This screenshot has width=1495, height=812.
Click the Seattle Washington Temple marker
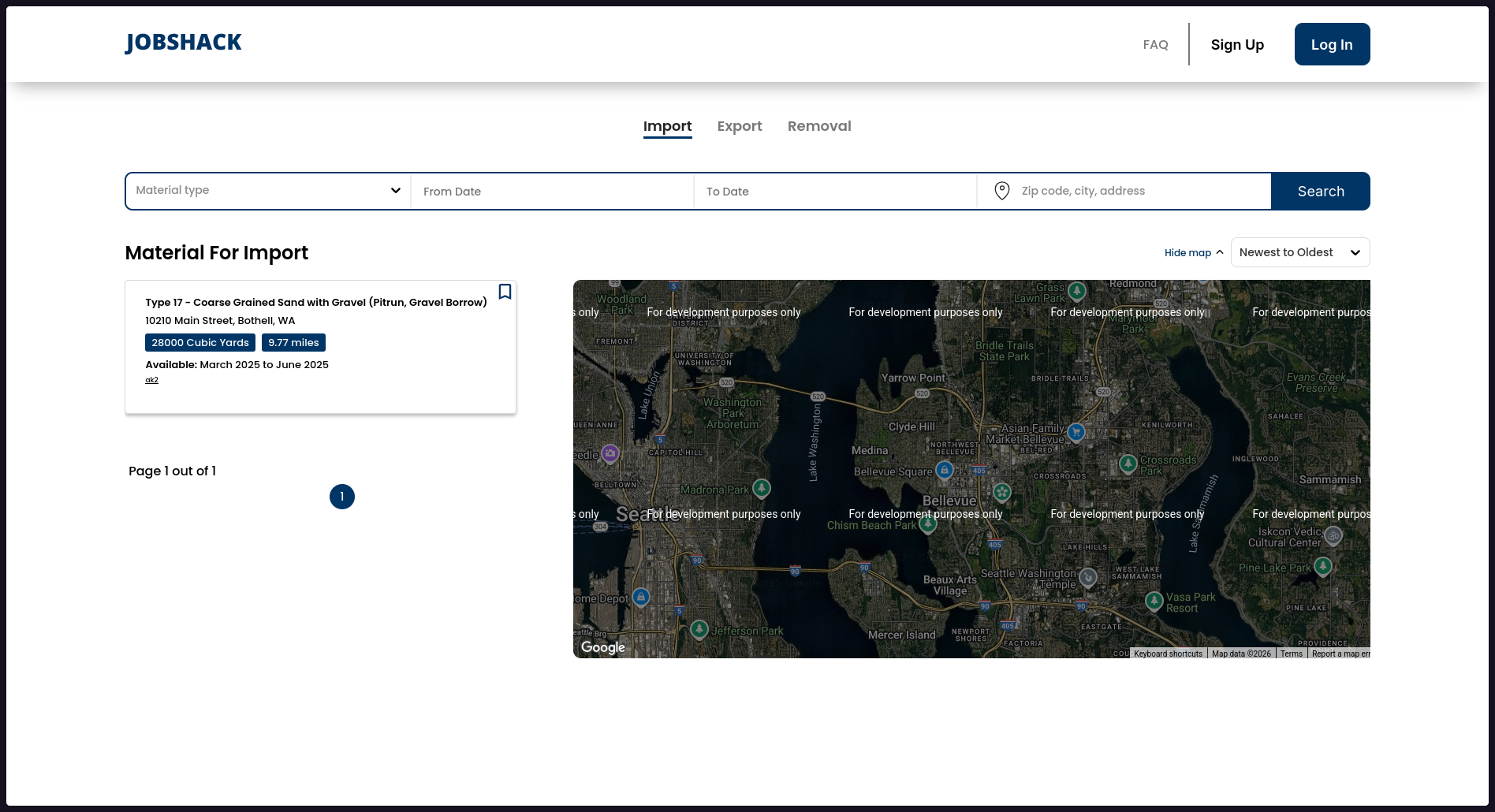[1088, 578]
